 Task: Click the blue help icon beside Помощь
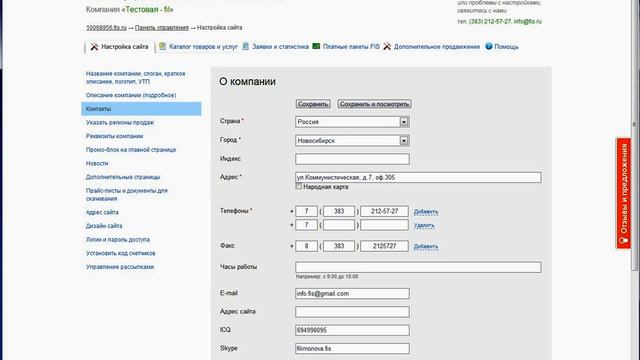point(489,46)
